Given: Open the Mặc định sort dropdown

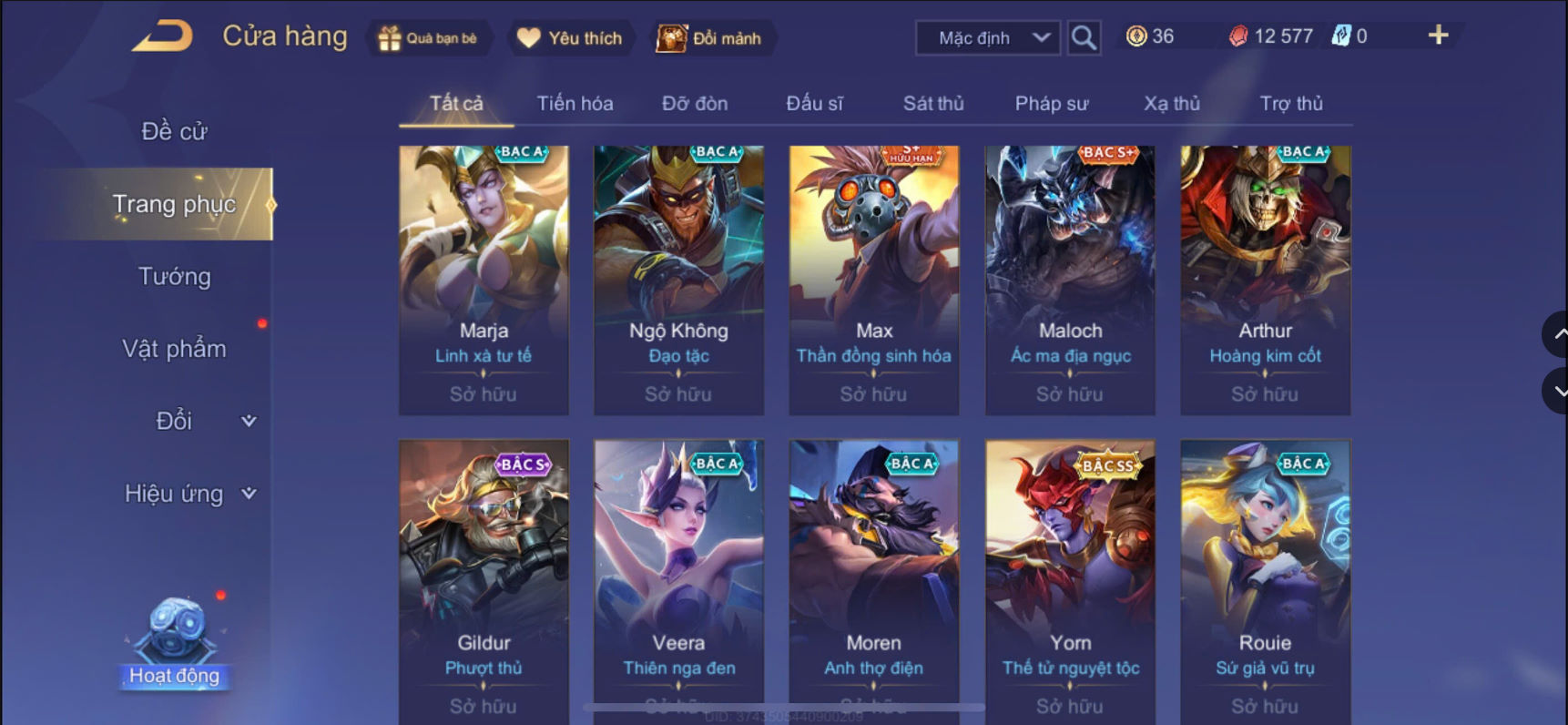Looking at the screenshot, I should point(988,37).
